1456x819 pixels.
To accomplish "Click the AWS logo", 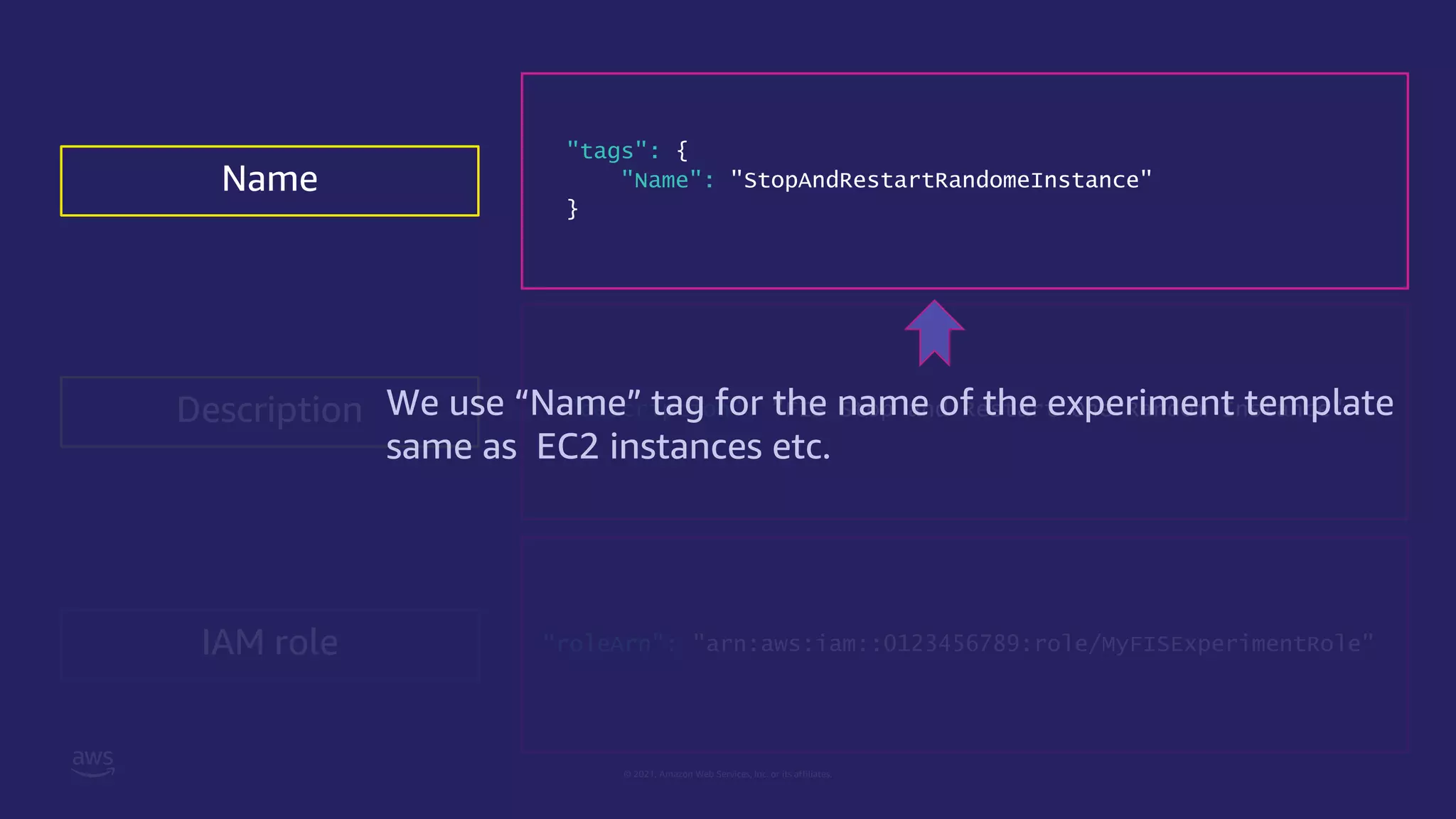I will (x=92, y=764).
